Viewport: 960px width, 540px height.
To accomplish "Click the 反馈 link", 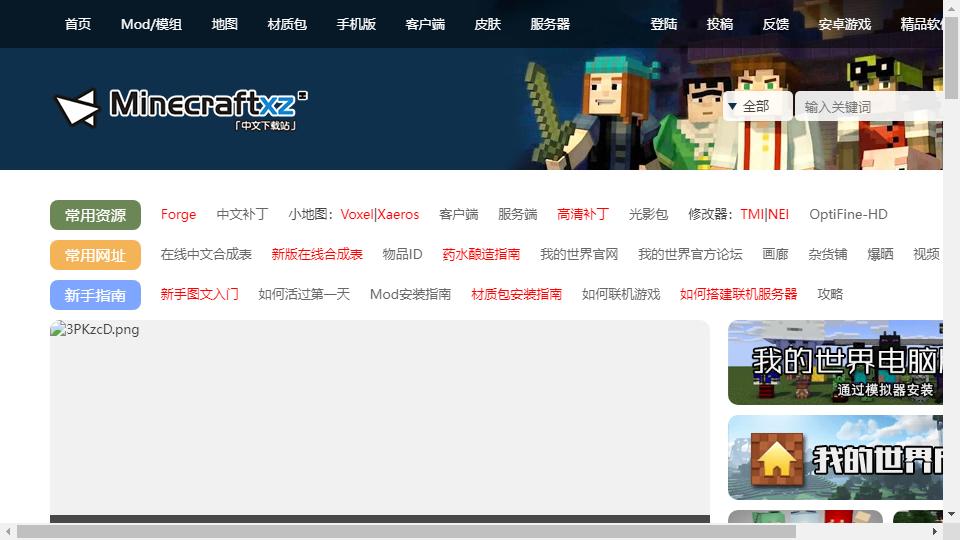I will 776,24.
